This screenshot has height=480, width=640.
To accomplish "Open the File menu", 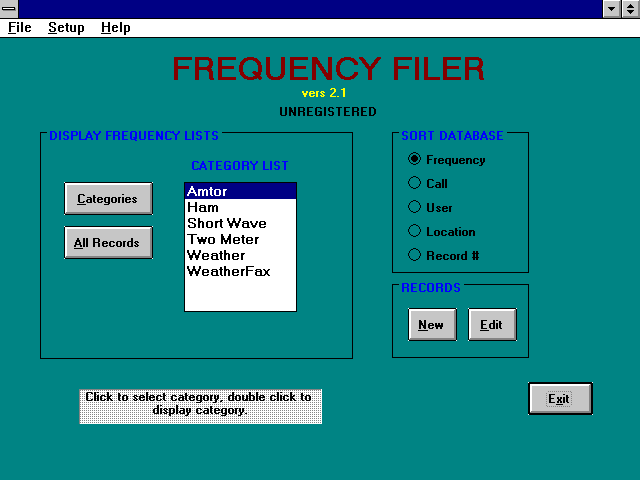I will point(20,28).
